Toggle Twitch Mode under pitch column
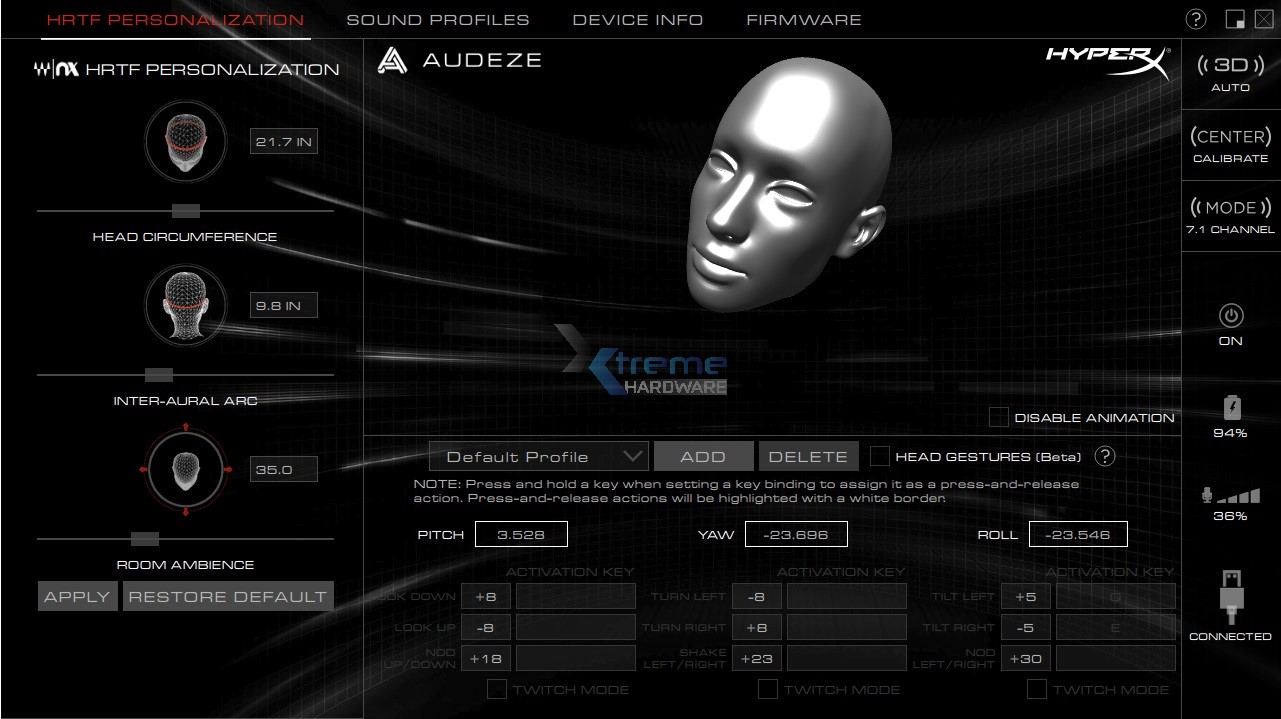This screenshot has height=719, width=1281. coord(496,689)
